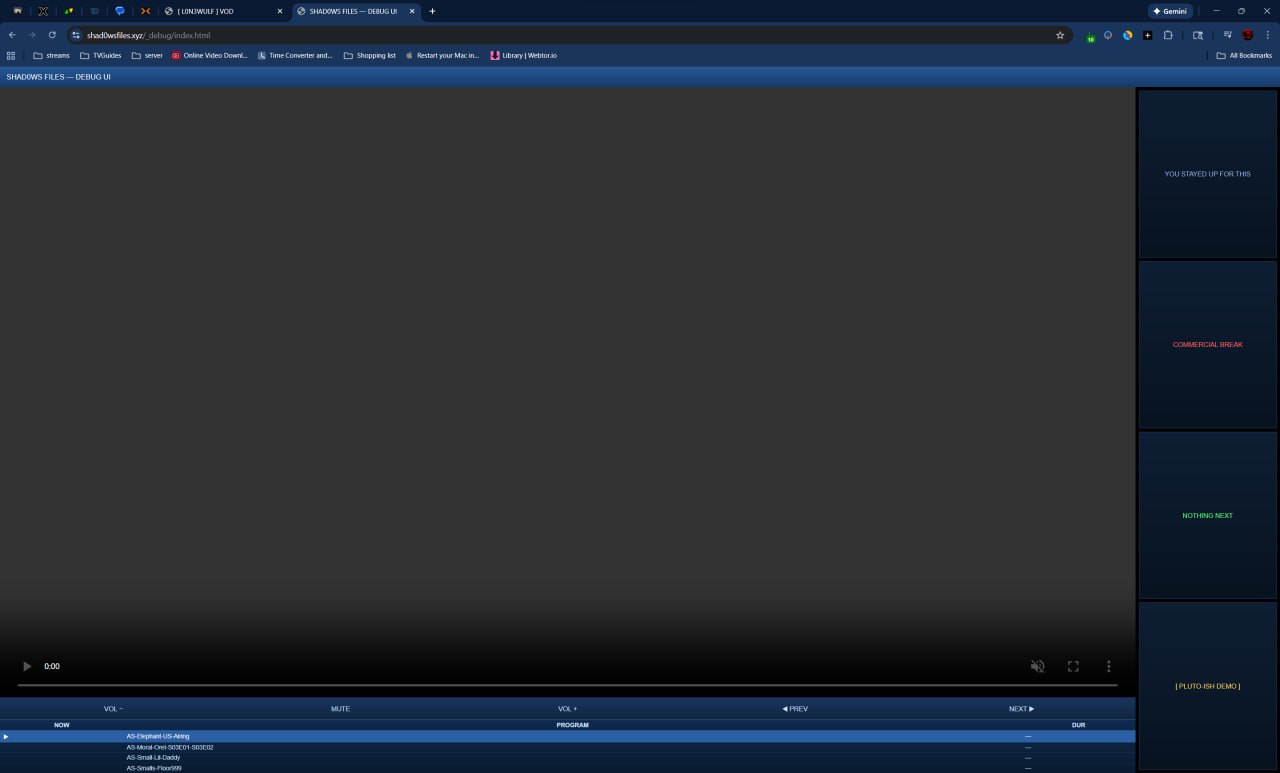Expand the All Bookmarks folder
The width and height of the screenshot is (1280, 773).
pos(1244,56)
